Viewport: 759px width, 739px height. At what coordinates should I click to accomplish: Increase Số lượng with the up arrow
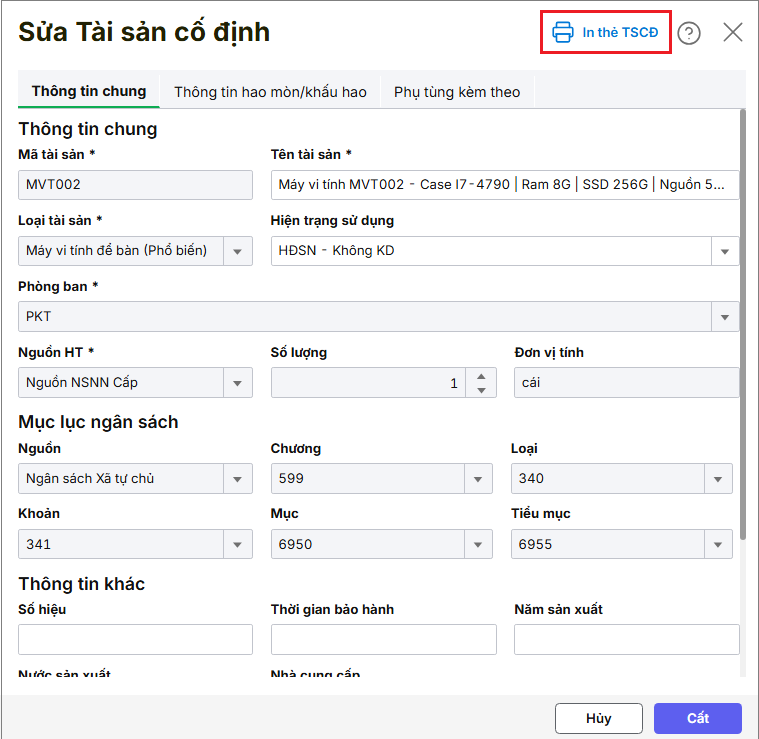click(481, 376)
